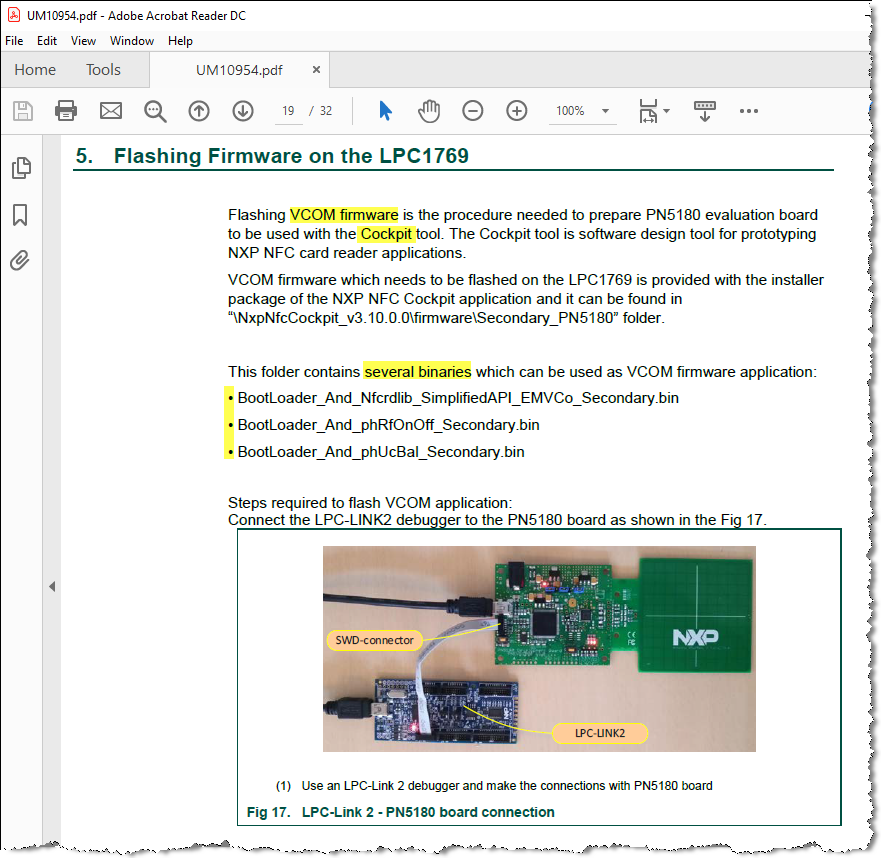Select the UM10954.pdf document tab

pos(239,70)
